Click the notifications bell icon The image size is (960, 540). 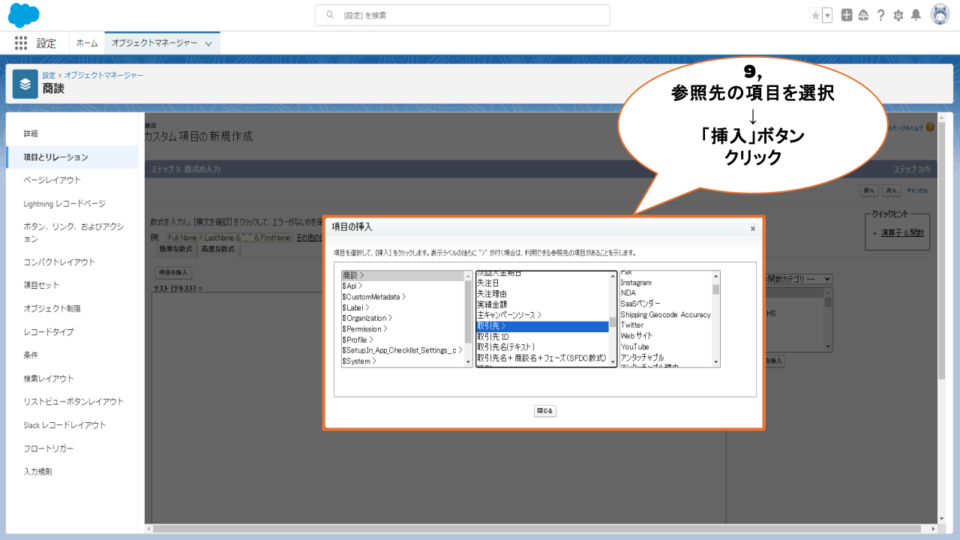pyautogui.click(x=916, y=15)
